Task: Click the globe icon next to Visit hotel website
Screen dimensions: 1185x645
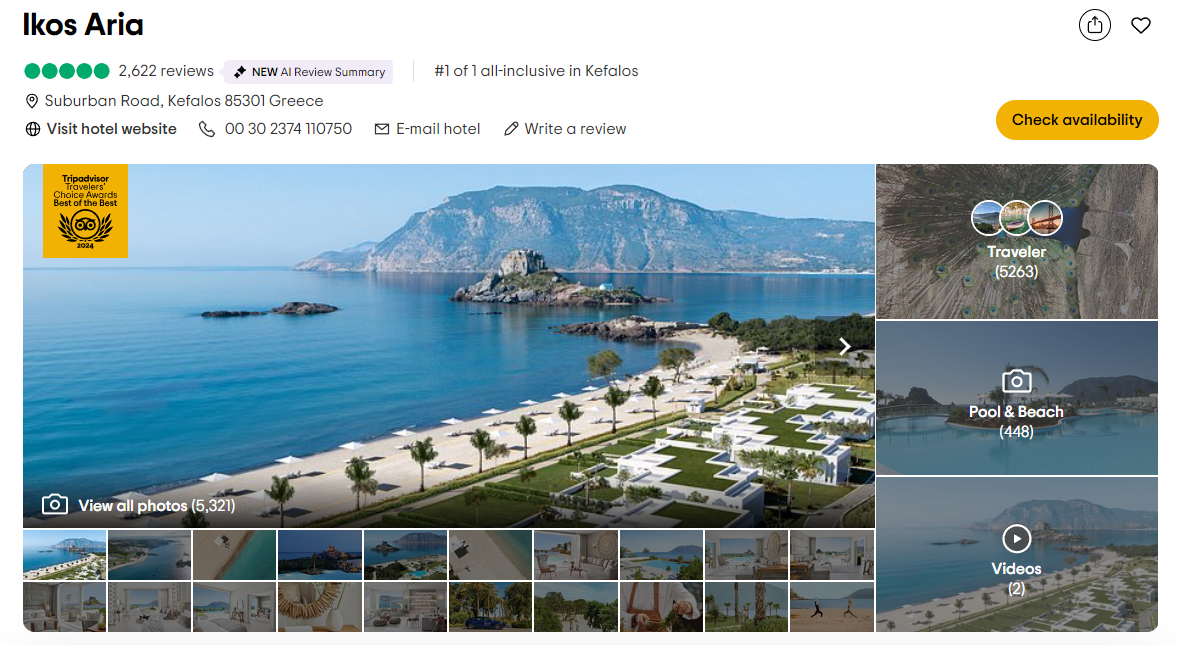Action: [32, 129]
